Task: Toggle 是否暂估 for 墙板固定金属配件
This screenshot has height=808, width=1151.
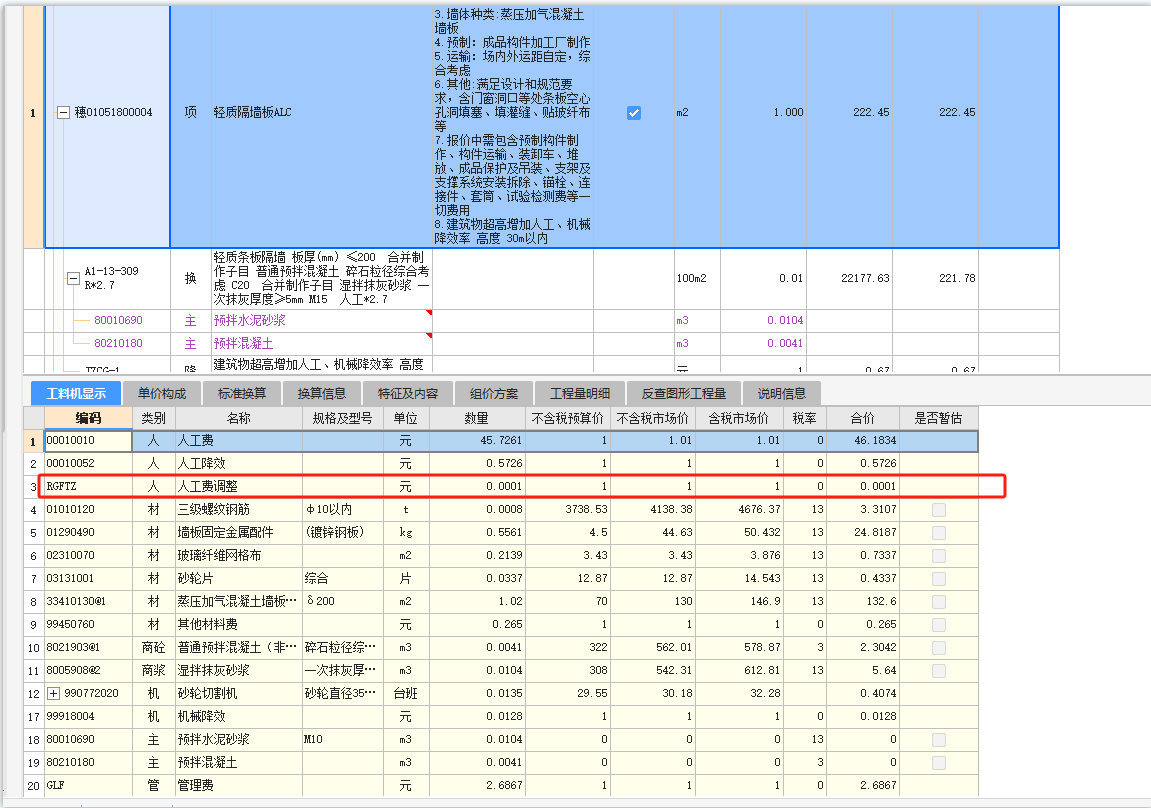Action: click(938, 533)
